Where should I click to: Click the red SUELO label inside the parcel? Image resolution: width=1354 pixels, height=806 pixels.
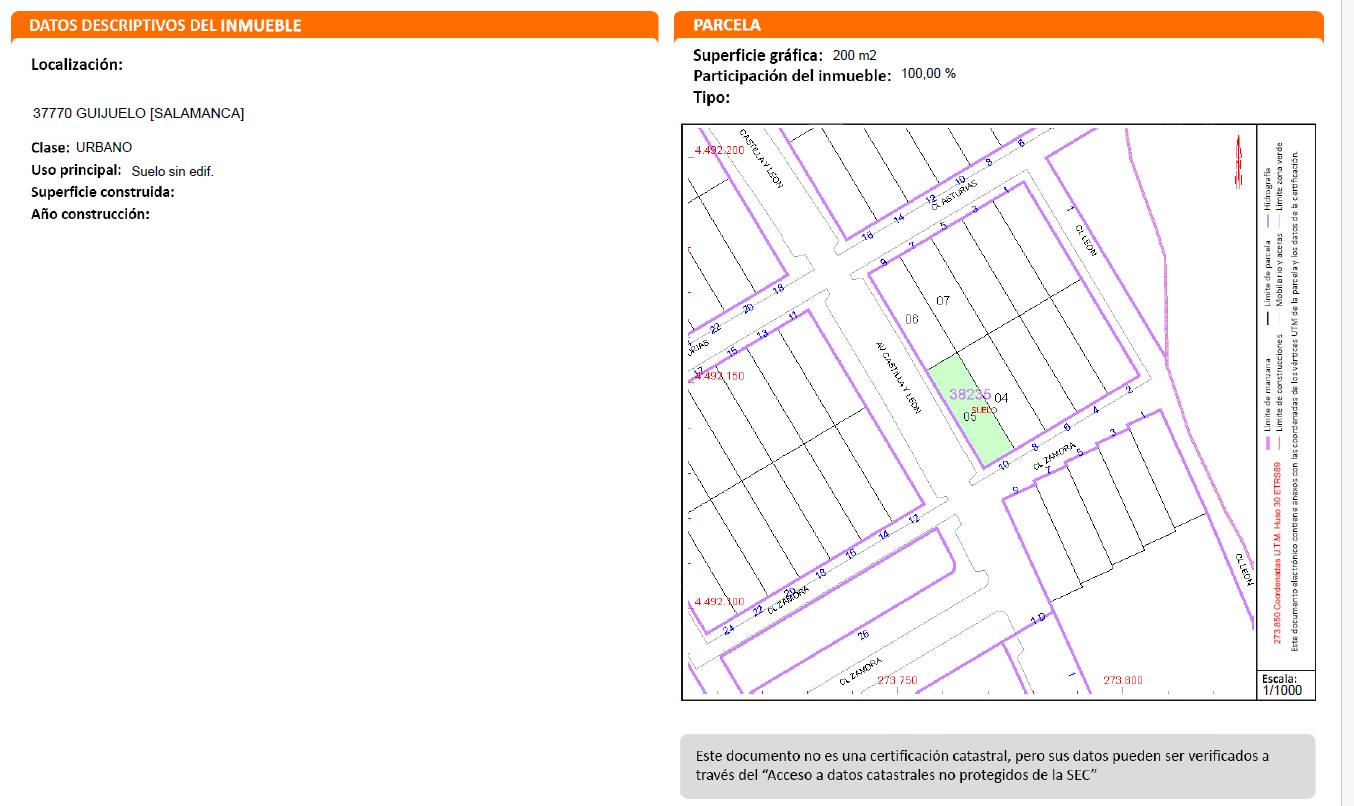coord(984,411)
